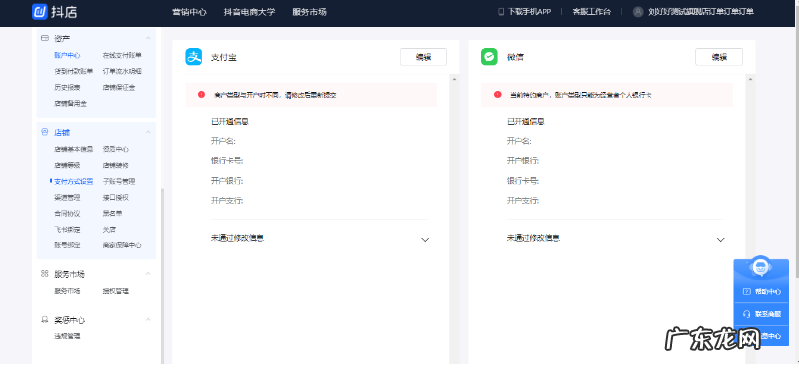Open 接口授权 in the sidebar
The height and width of the screenshot is (368, 799).
point(116,197)
